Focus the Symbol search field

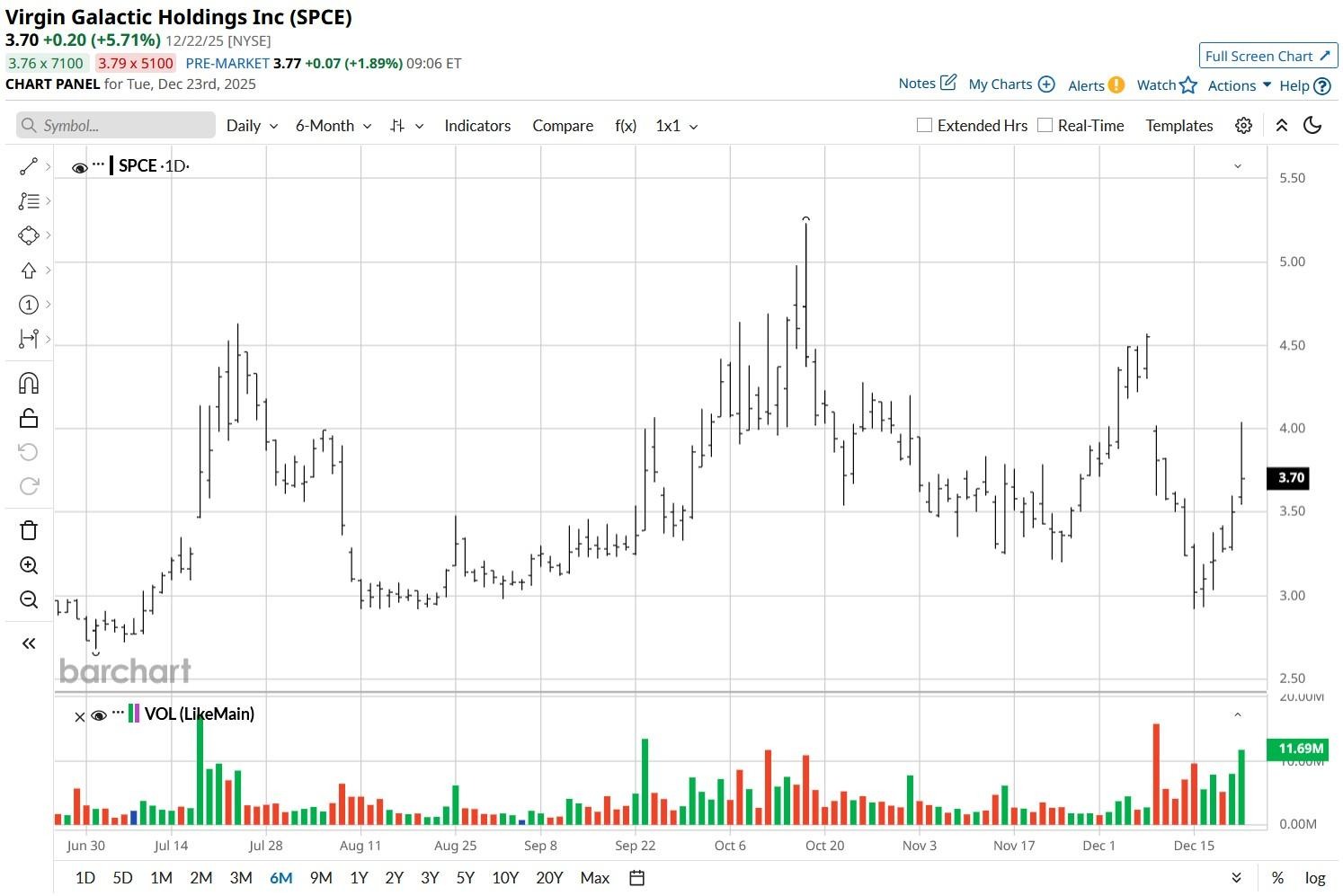click(116, 126)
